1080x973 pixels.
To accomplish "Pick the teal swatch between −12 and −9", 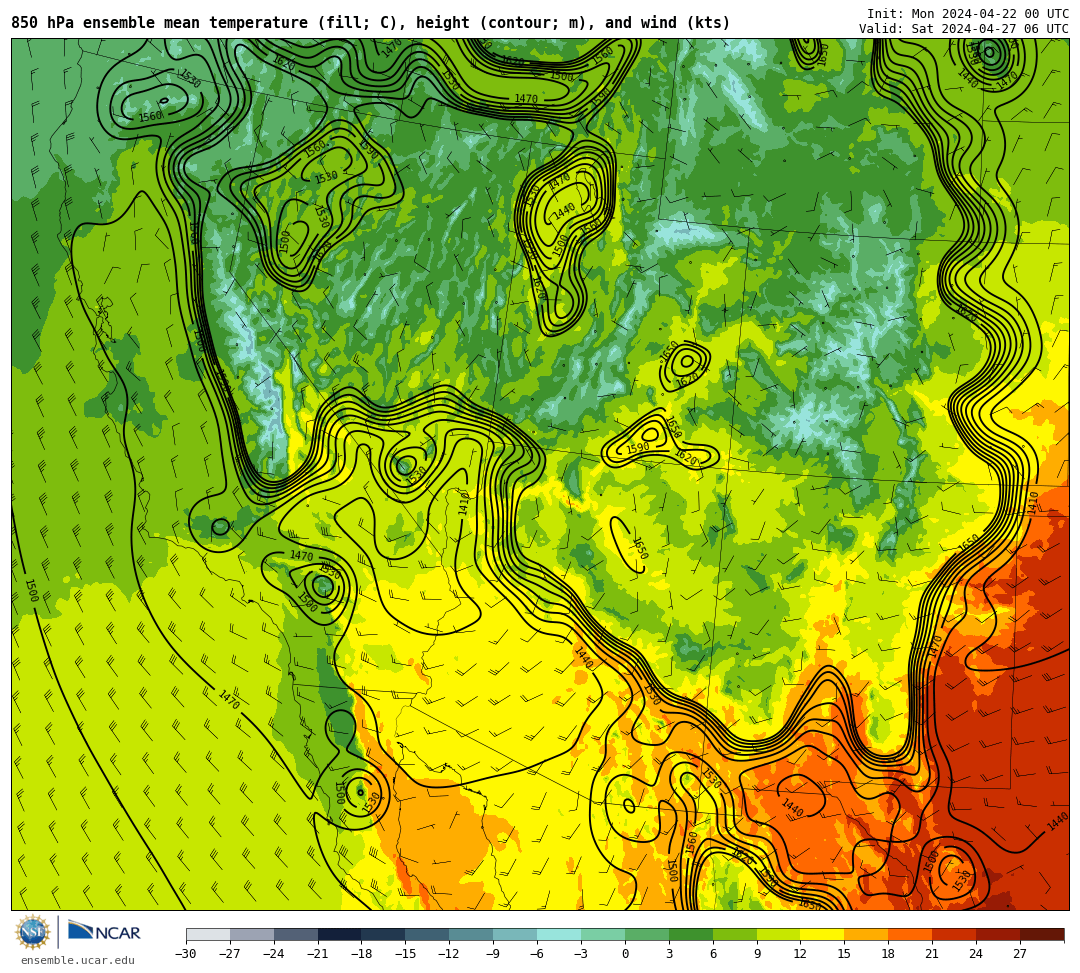I will click(x=472, y=934).
